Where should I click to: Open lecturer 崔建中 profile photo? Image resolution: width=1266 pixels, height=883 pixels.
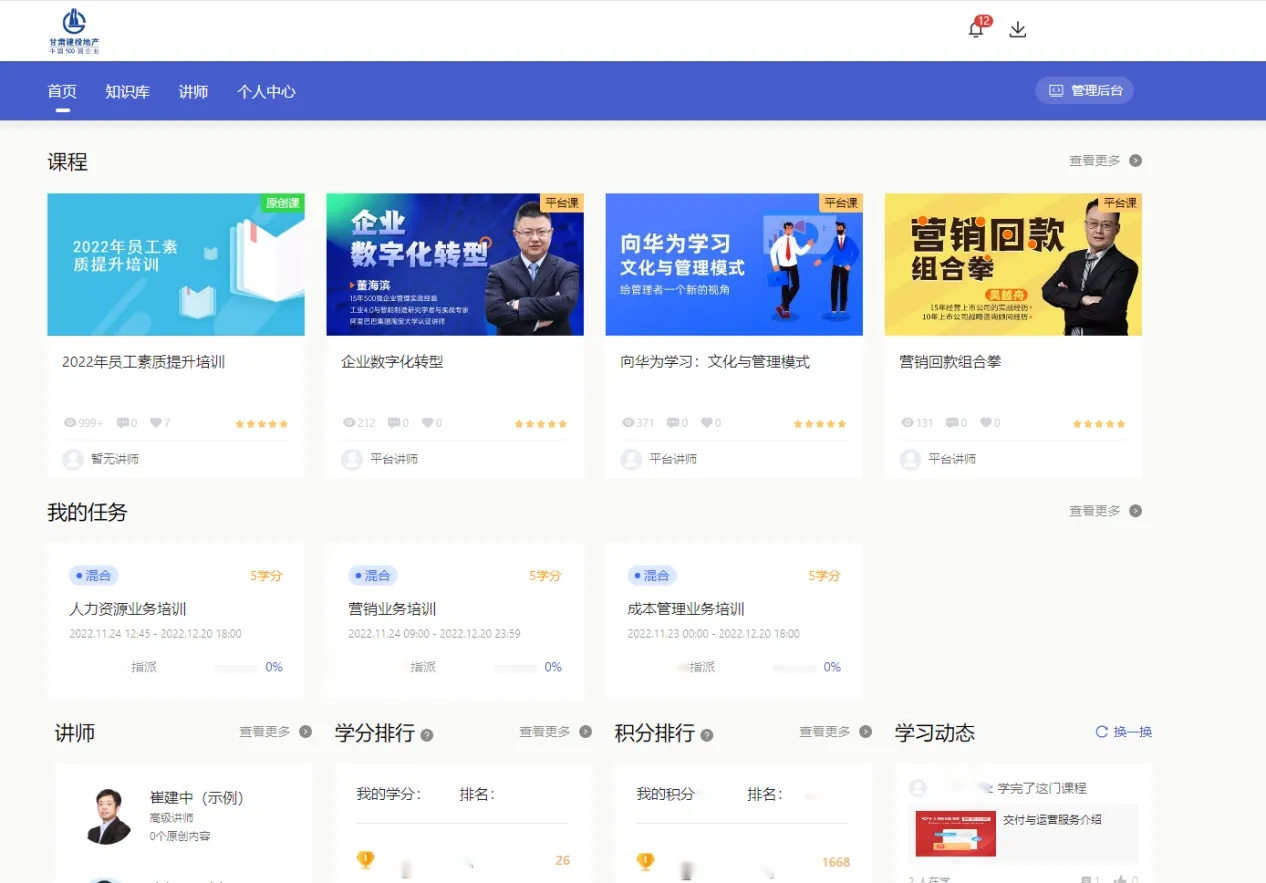[x=108, y=816]
